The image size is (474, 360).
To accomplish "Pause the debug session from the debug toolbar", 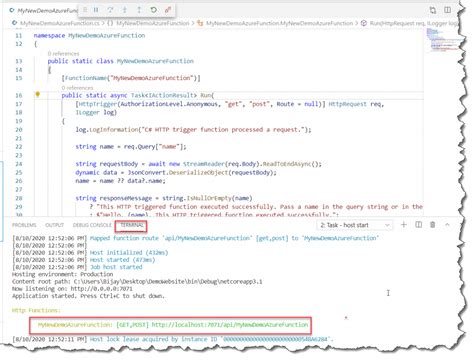I will (96, 10).
